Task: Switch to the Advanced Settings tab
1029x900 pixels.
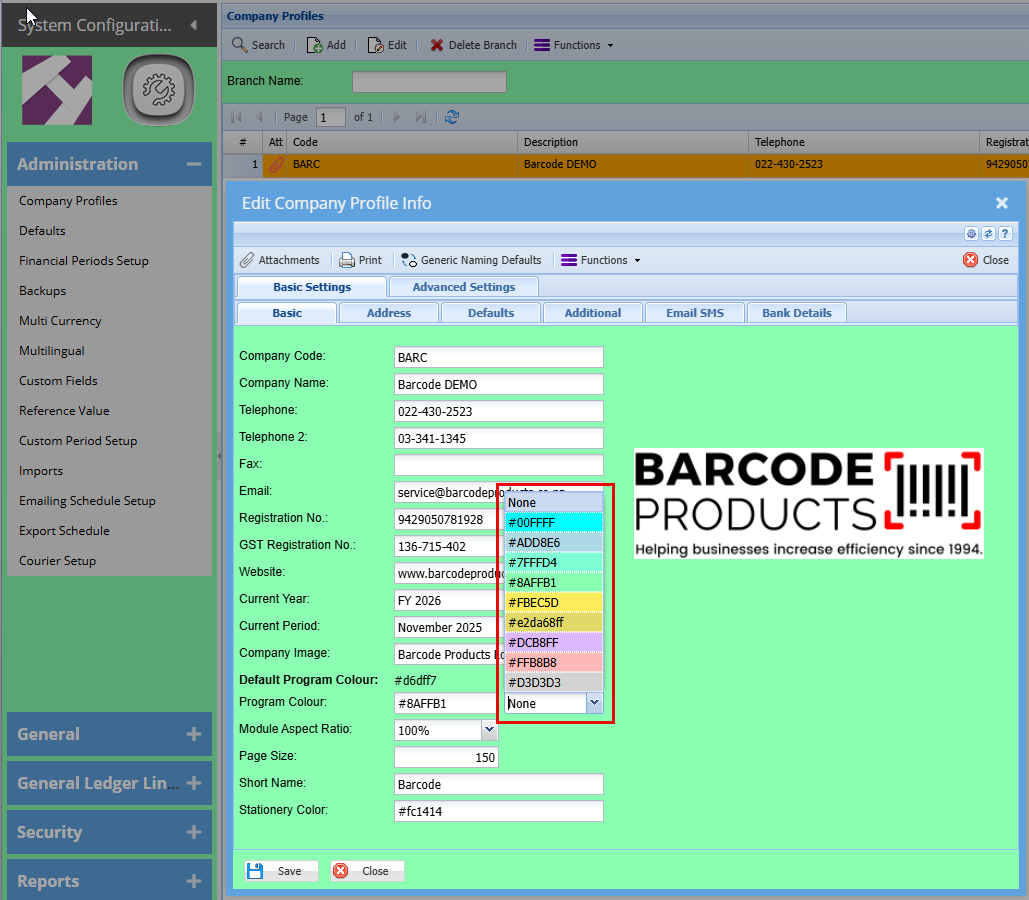Action: tap(463, 287)
